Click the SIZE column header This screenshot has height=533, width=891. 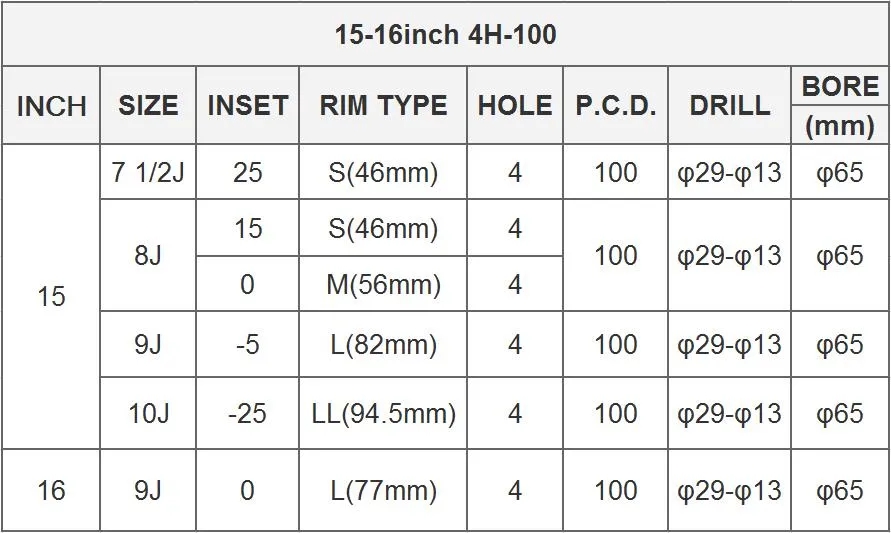[148, 106]
